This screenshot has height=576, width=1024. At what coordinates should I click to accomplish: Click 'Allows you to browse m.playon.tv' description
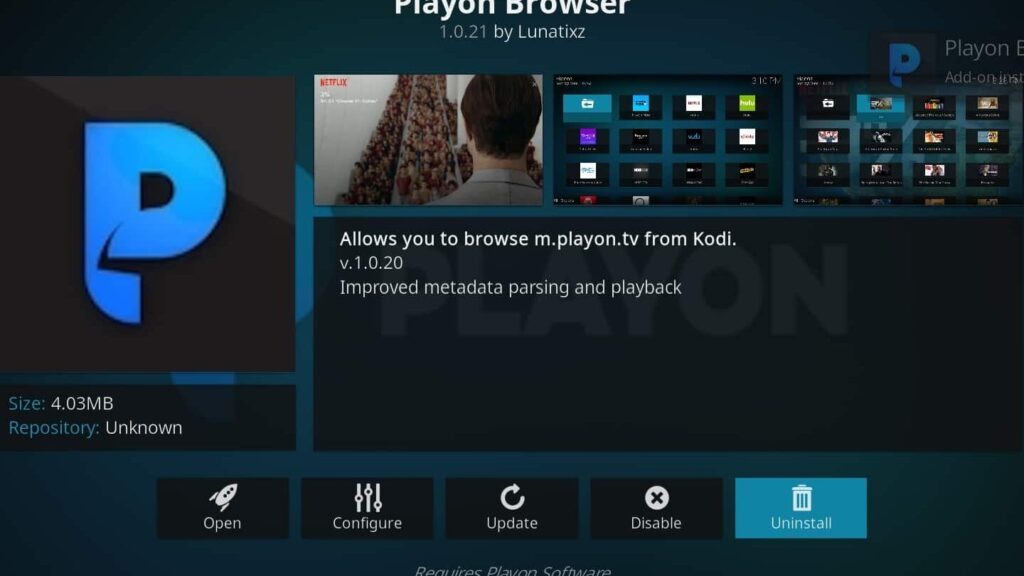coord(537,239)
